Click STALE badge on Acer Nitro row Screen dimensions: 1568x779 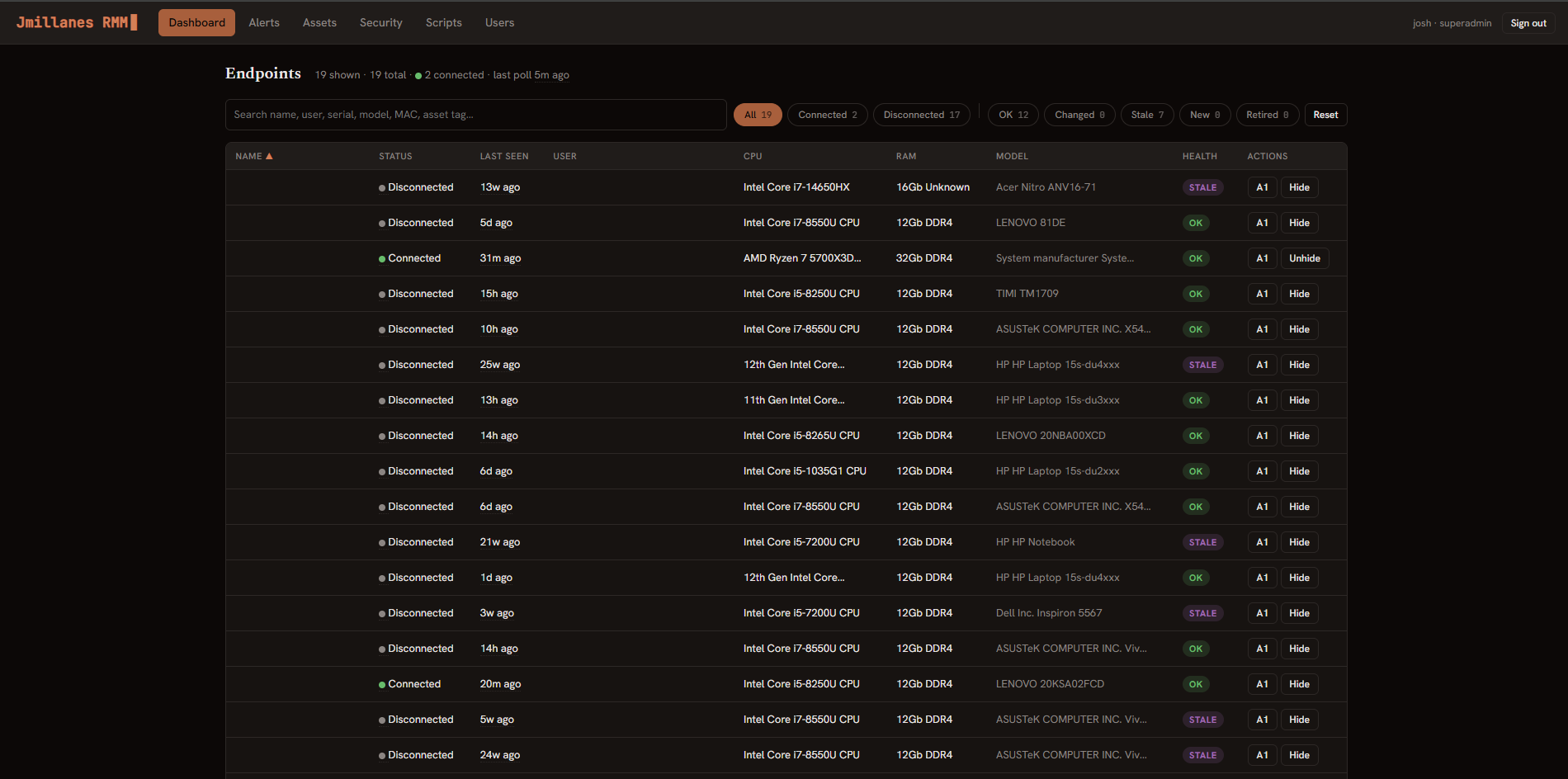(x=1202, y=187)
